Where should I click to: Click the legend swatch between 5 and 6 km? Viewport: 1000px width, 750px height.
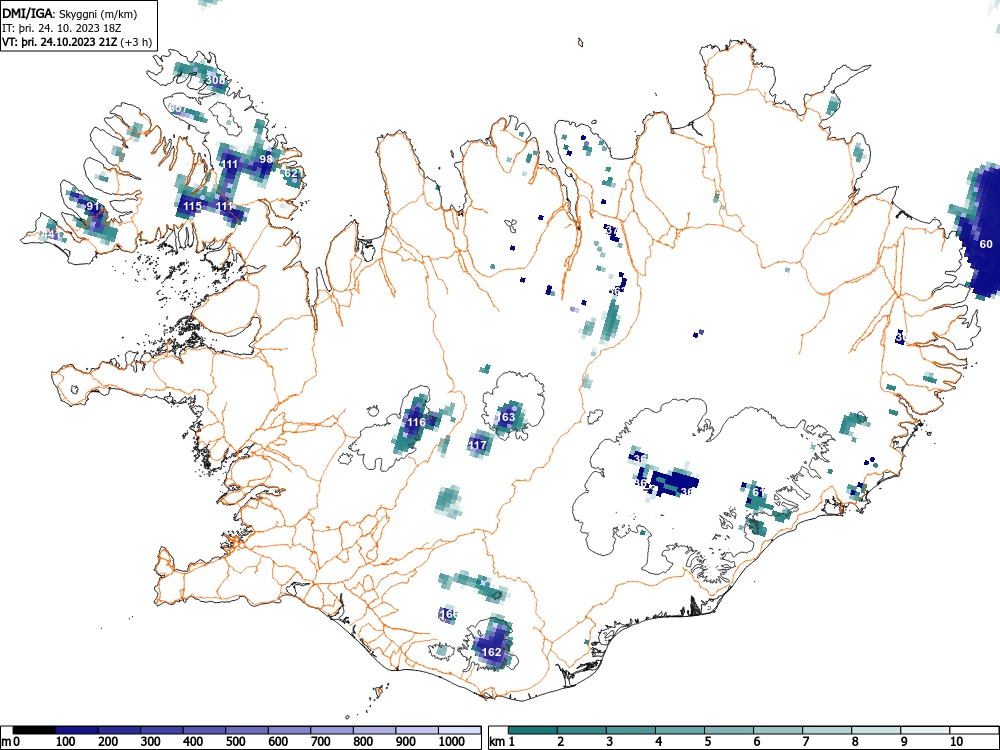coord(730,730)
